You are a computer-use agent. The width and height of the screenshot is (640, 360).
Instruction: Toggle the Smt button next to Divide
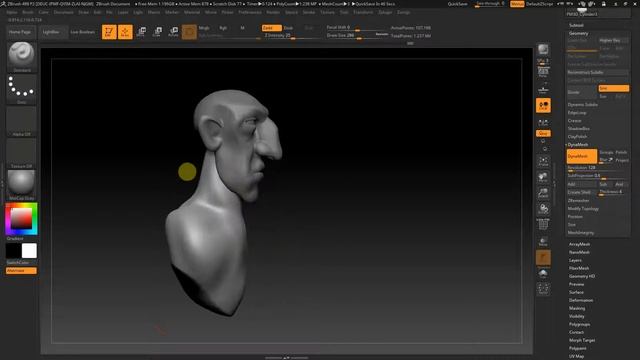coord(613,88)
